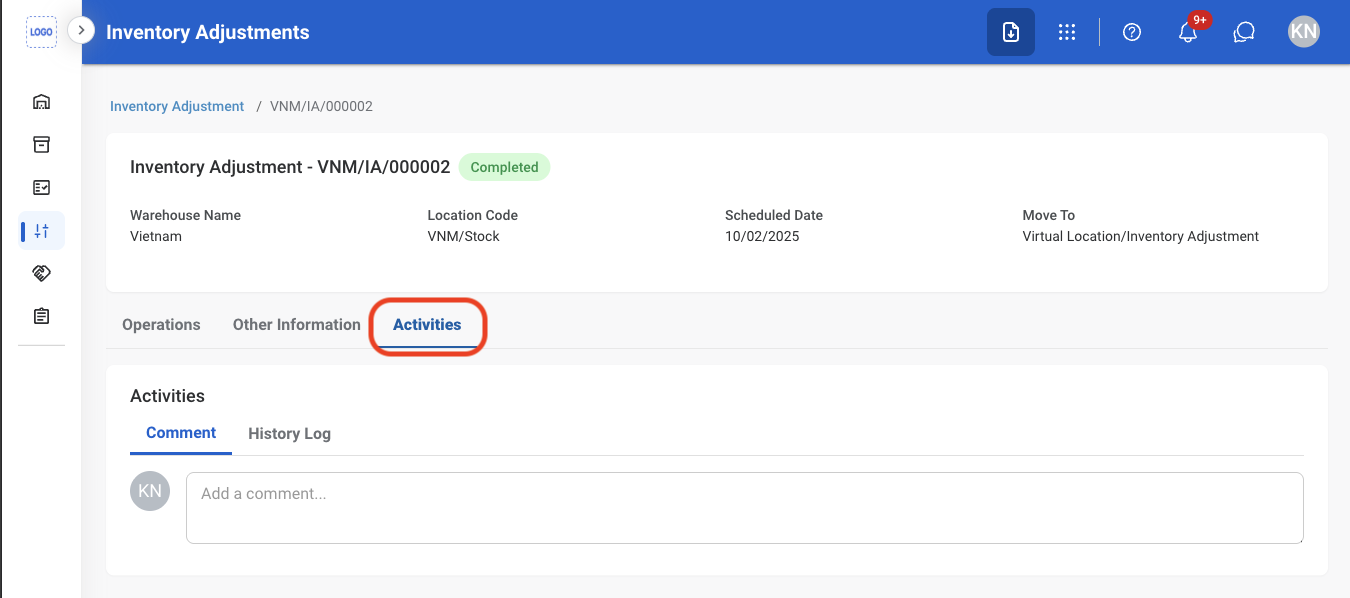Select the inventory adjustment sliders icon

[x=41, y=231]
